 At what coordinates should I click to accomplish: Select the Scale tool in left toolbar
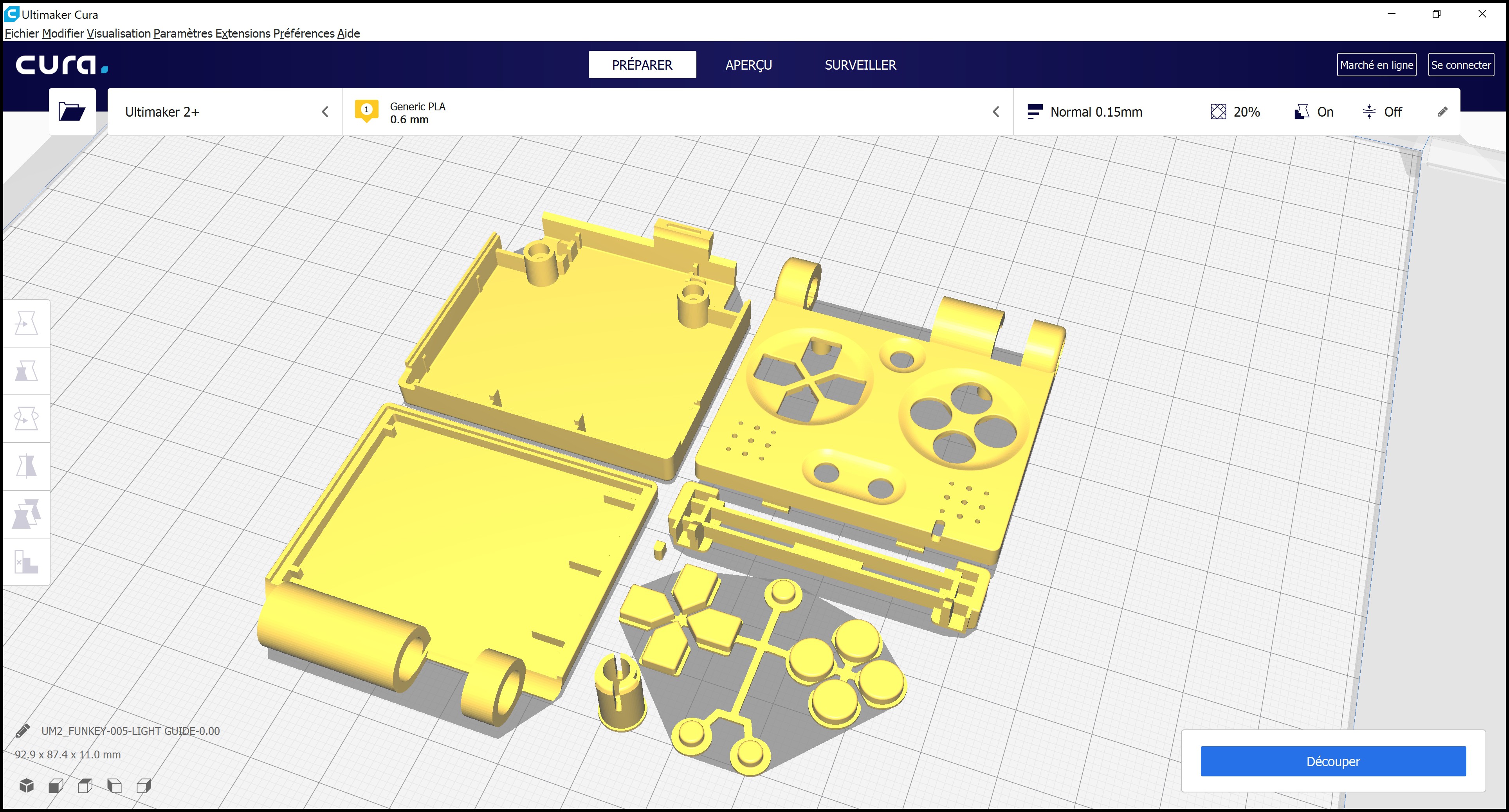(x=26, y=371)
